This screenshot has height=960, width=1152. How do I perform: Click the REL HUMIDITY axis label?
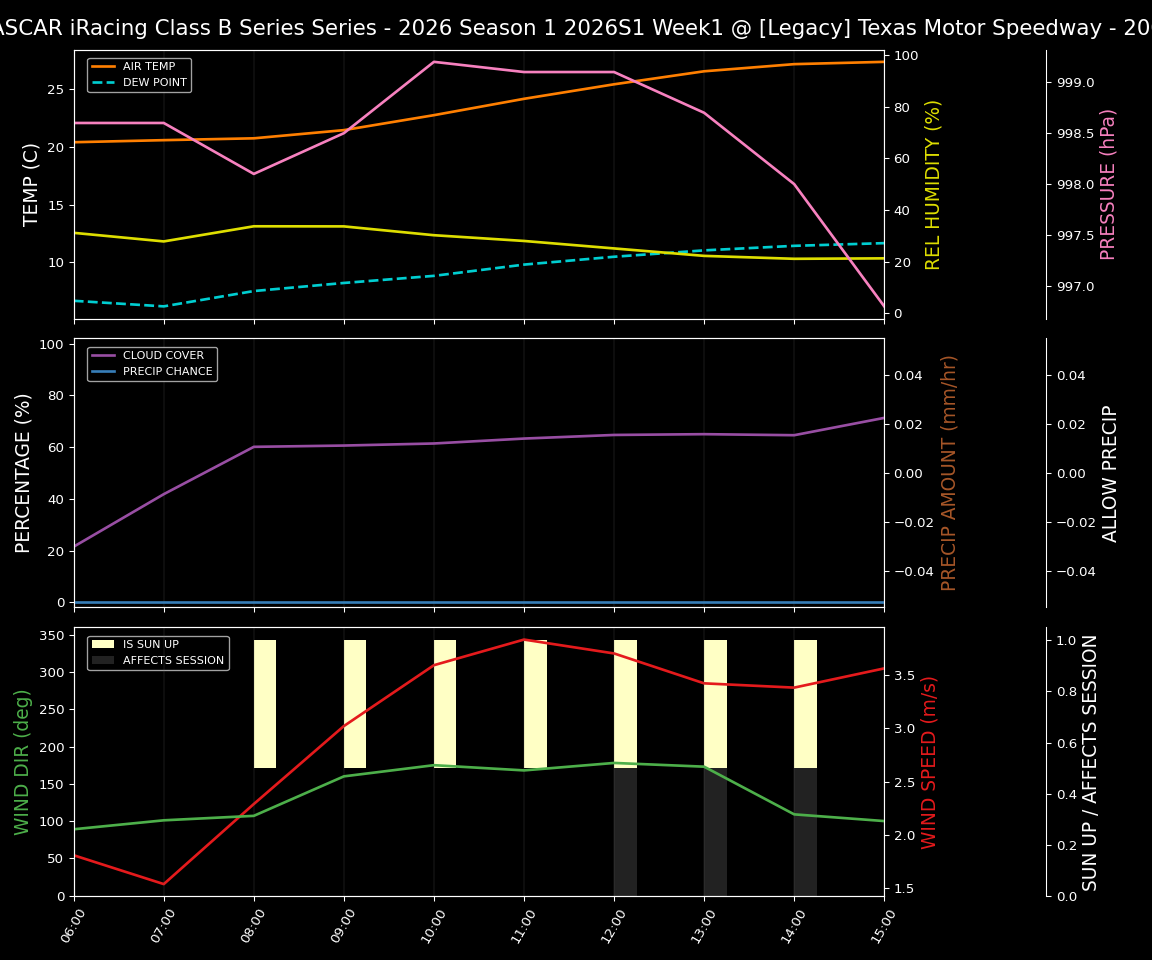(934, 182)
